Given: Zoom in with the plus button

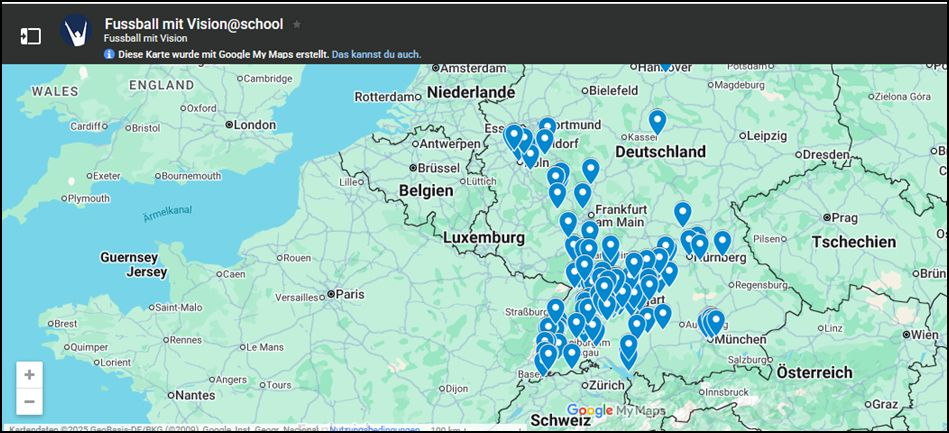Looking at the screenshot, I should [x=29, y=375].
